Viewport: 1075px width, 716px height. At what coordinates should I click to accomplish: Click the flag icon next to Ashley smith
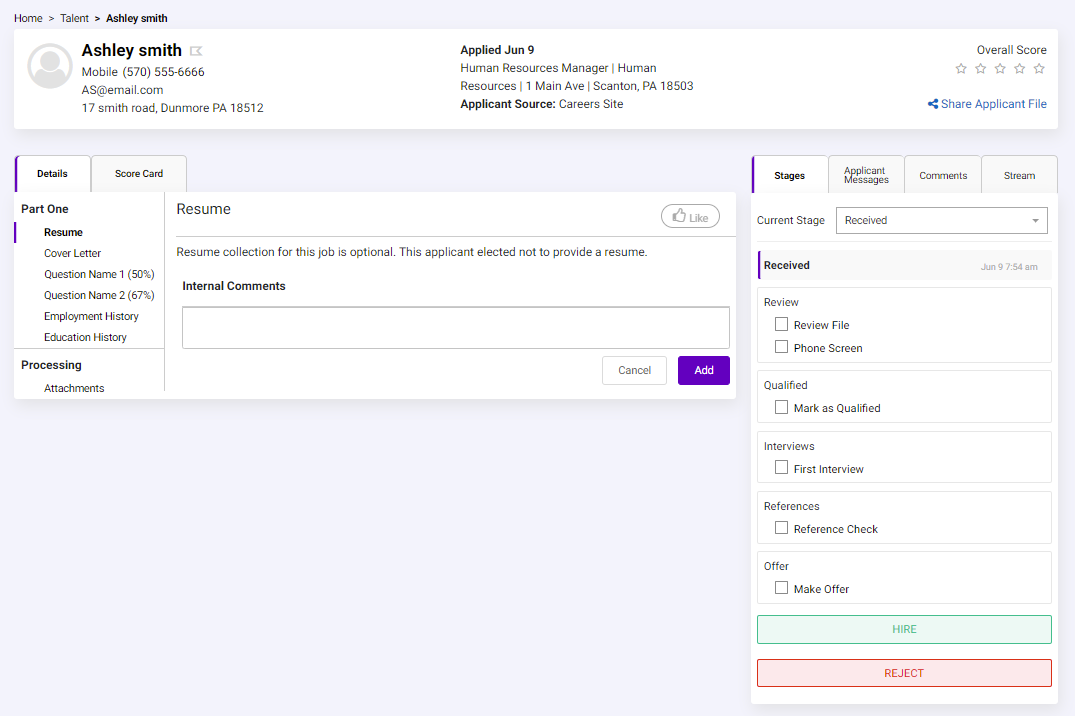click(196, 51)
